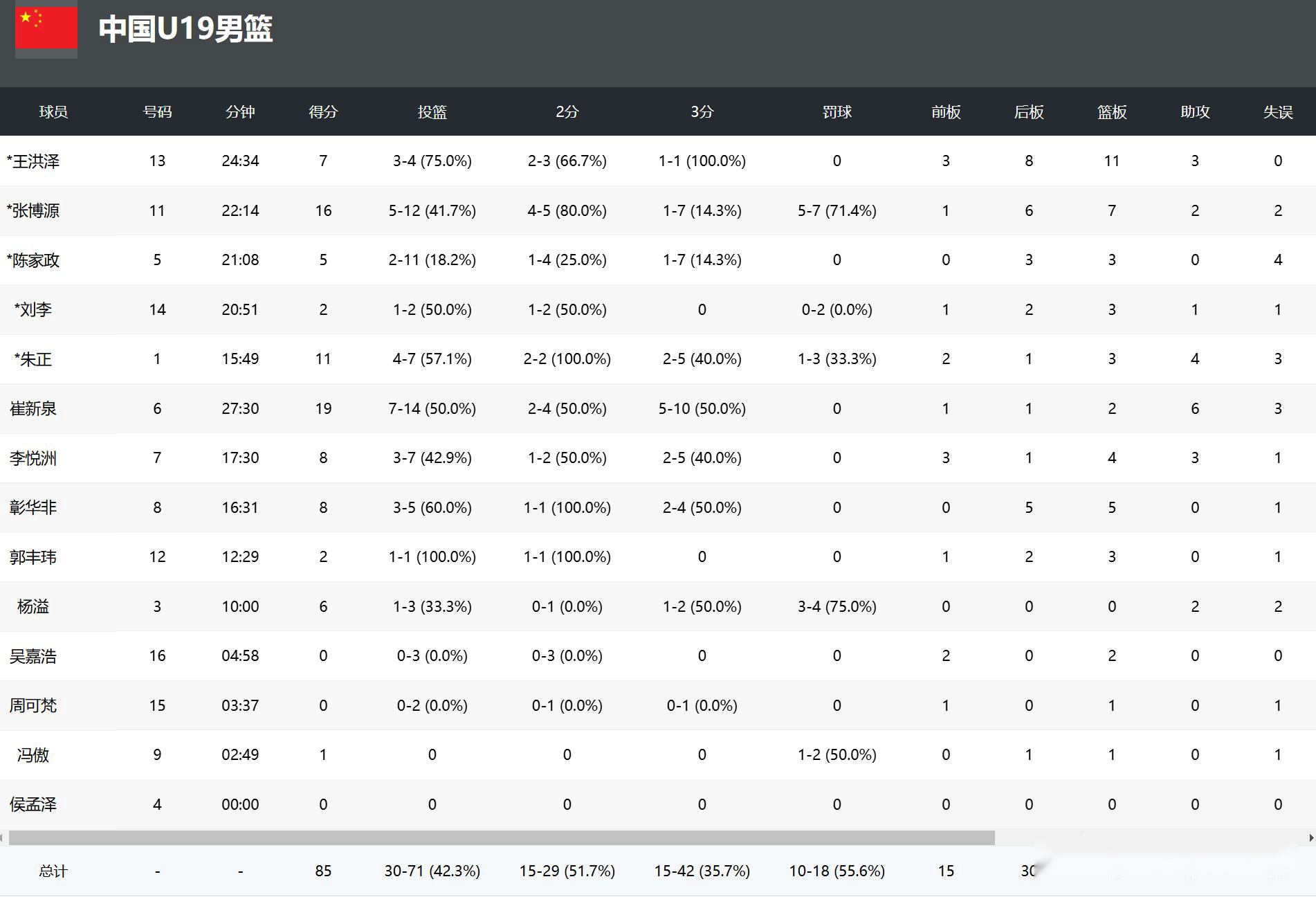Screen dimensions: 1316x897
Task: Click the China flag icon
Action: click(x=46, y=28)
